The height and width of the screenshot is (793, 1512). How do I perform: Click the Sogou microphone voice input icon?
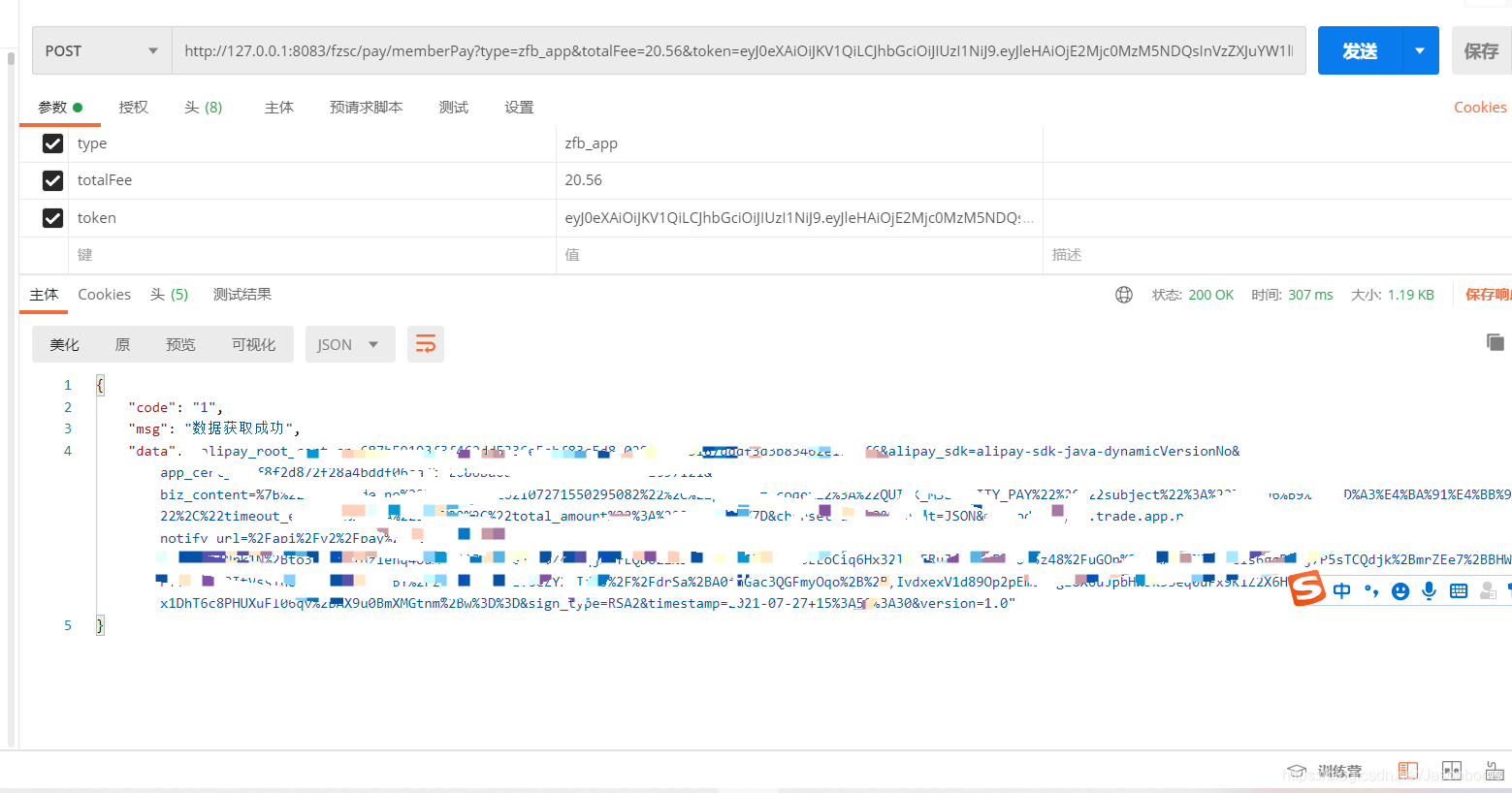1429,590
